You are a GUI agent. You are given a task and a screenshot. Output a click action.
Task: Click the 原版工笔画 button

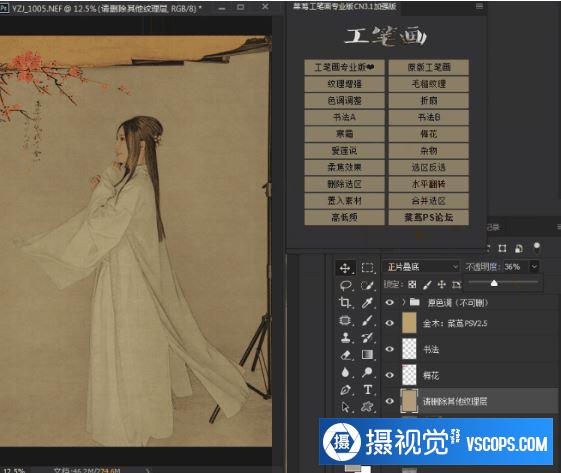pyautogui.click(x=429, y=67)
